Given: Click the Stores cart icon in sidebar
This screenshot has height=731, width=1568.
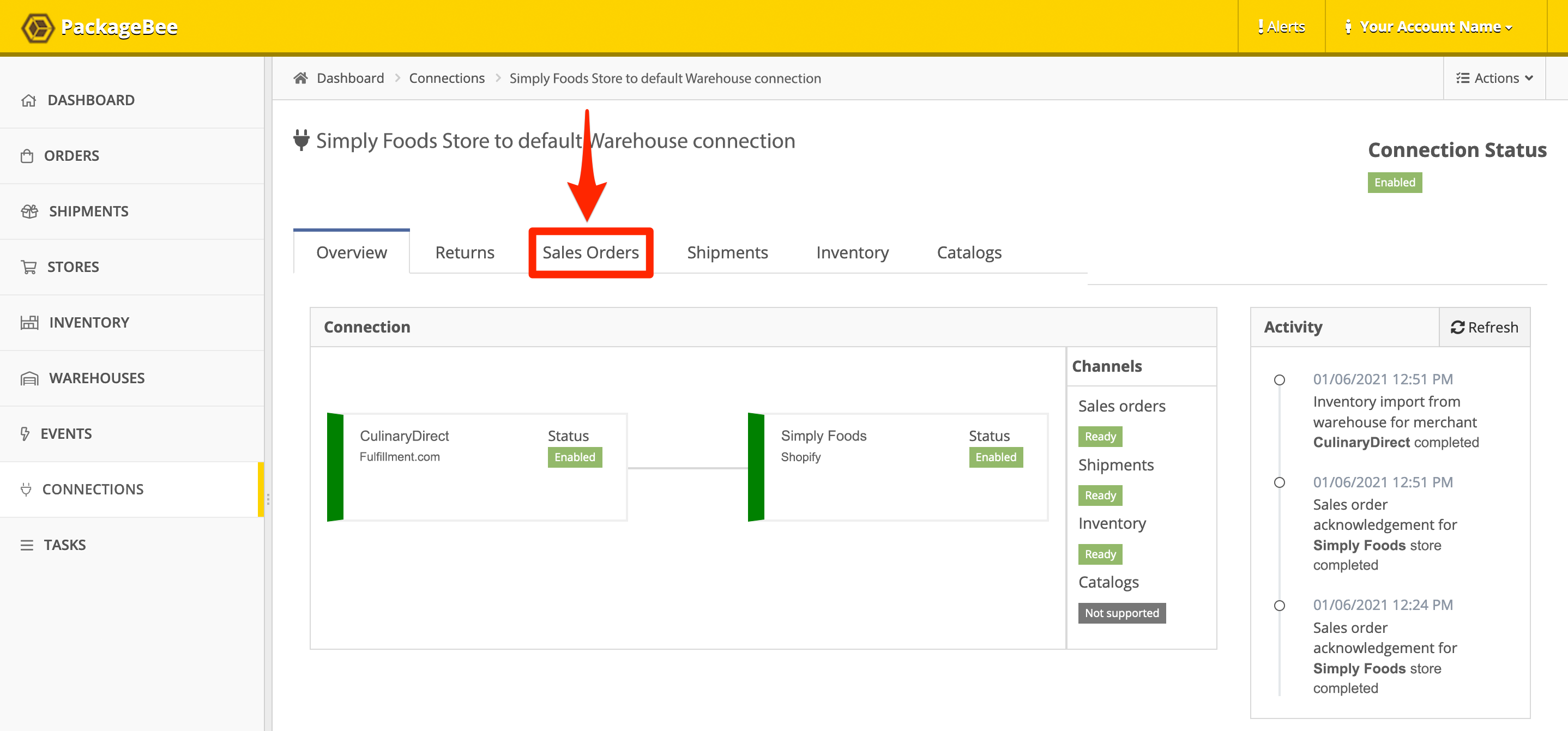Looking at the screenshot, I should 28,267.
